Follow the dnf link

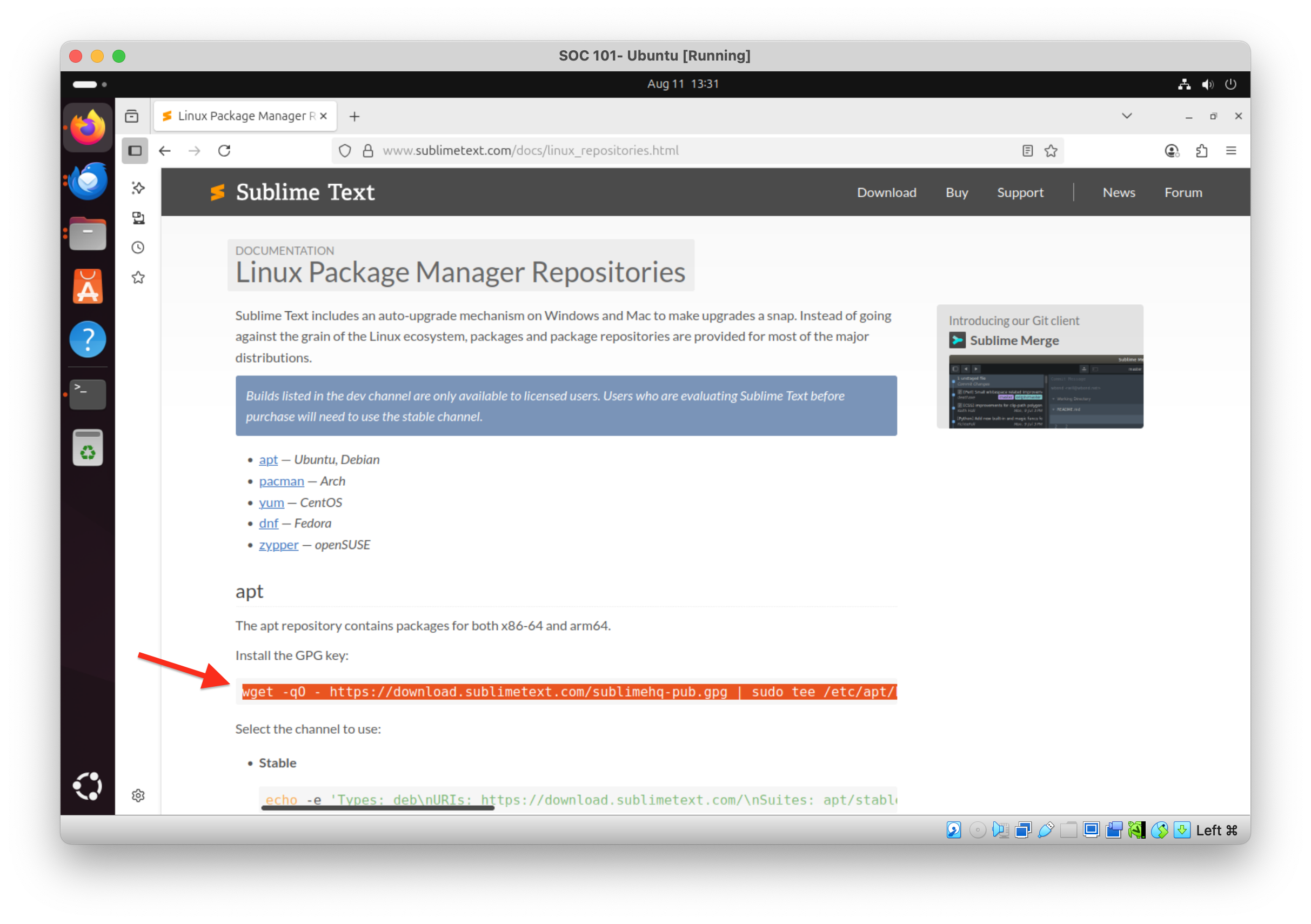(x=269, y=524)
